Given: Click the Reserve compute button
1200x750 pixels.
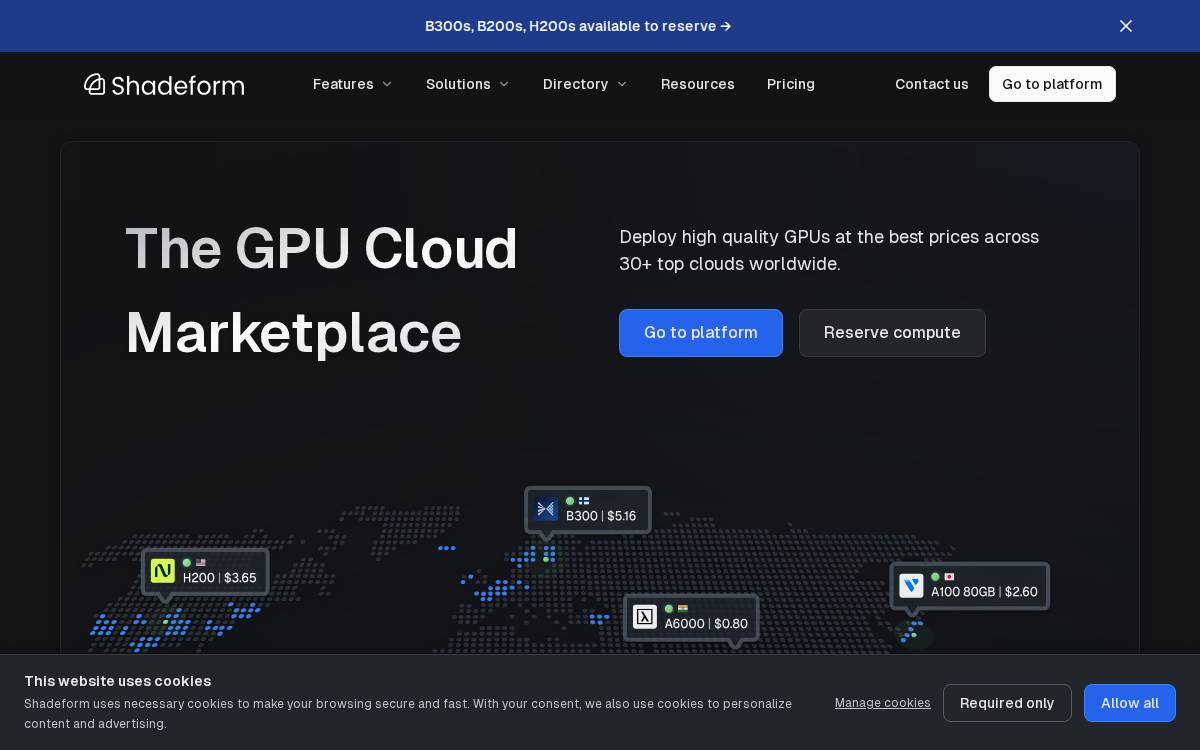Looking at the screenshot, I should click(892, 333).
